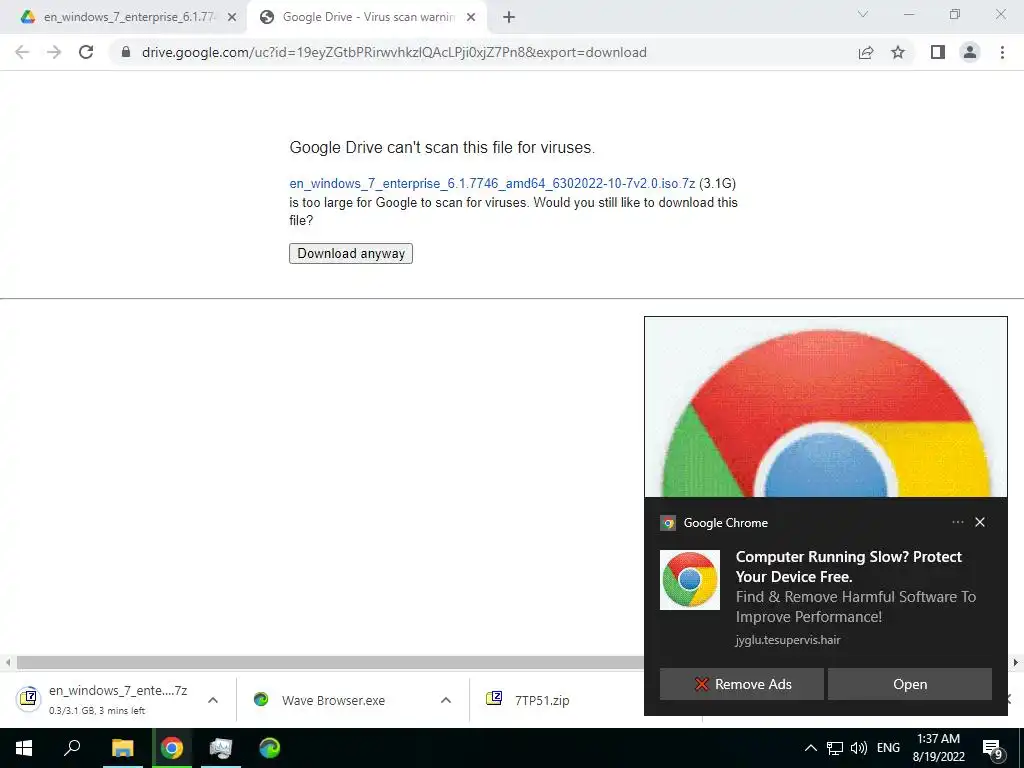
Task: Open the computer-monitor app in taskbar
Action: tap(221, 748)
